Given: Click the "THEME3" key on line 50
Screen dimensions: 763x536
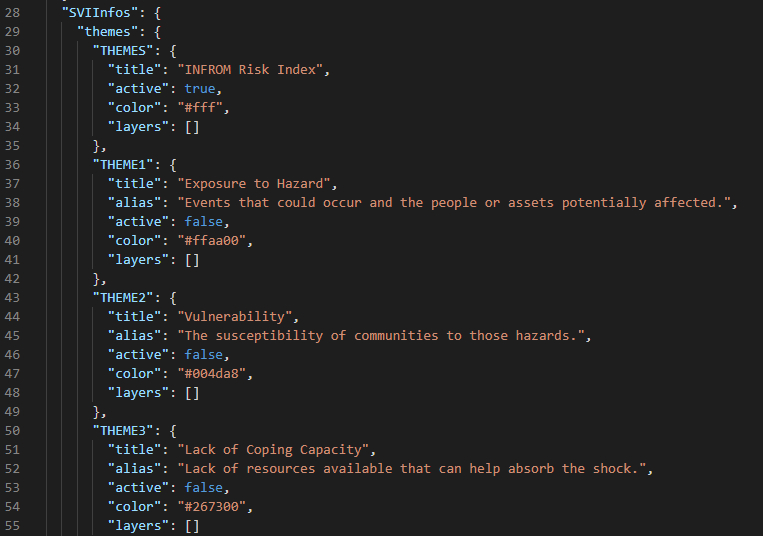Looking at the screenshot, I should pos(123,430).
